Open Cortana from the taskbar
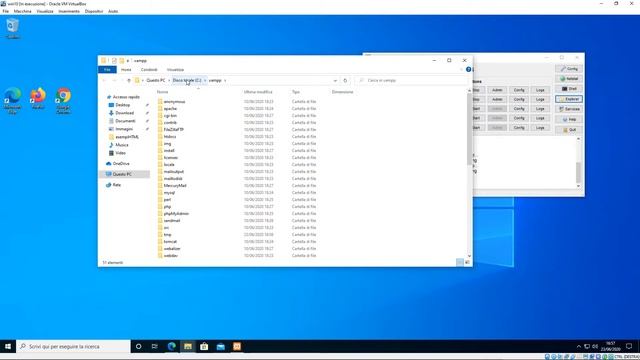 (138, 346)
